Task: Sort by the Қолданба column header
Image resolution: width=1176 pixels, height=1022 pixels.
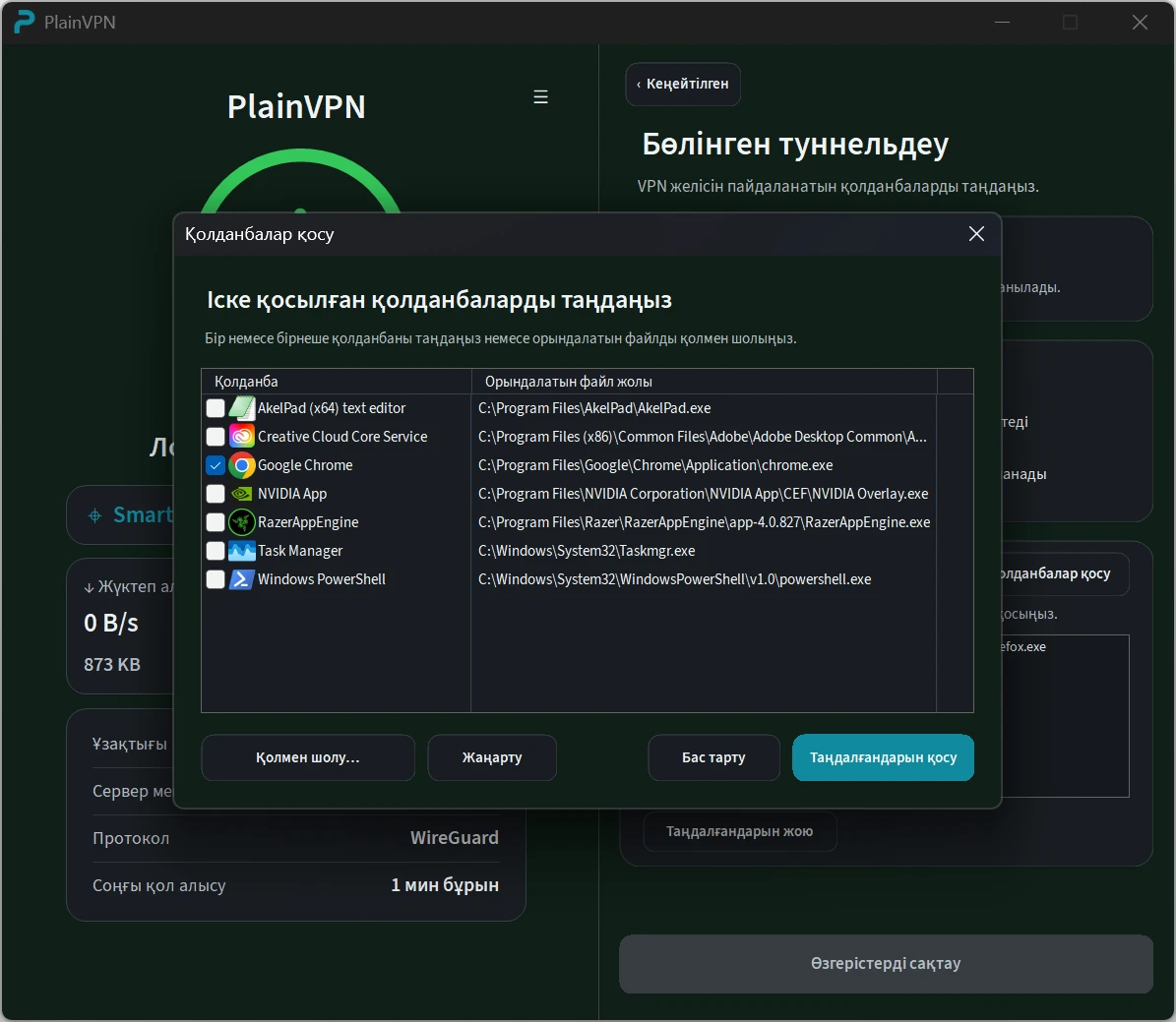Action: 336,382
